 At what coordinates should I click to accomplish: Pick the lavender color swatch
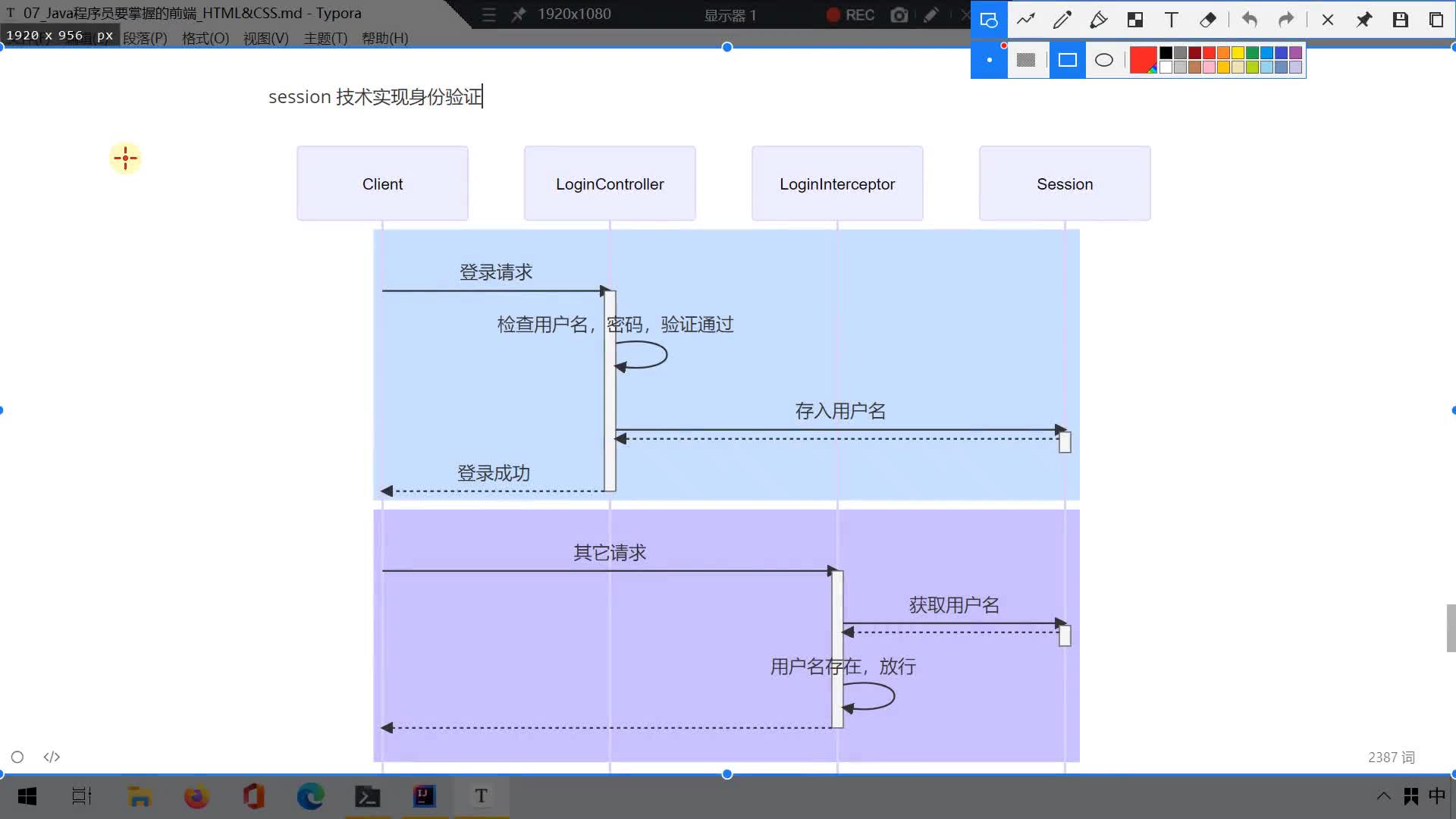[1295, 67]
